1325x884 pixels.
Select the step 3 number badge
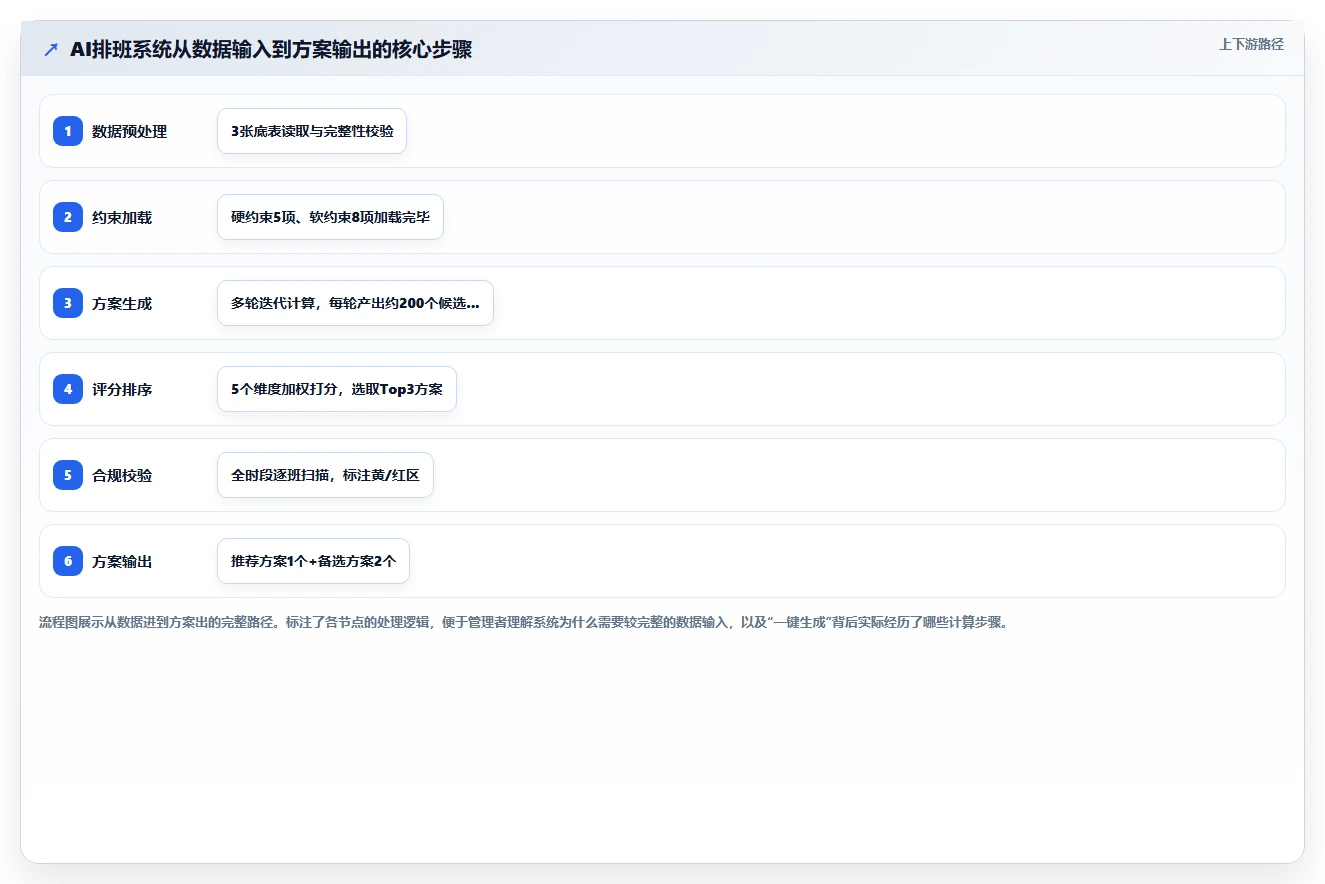(68, 303)
